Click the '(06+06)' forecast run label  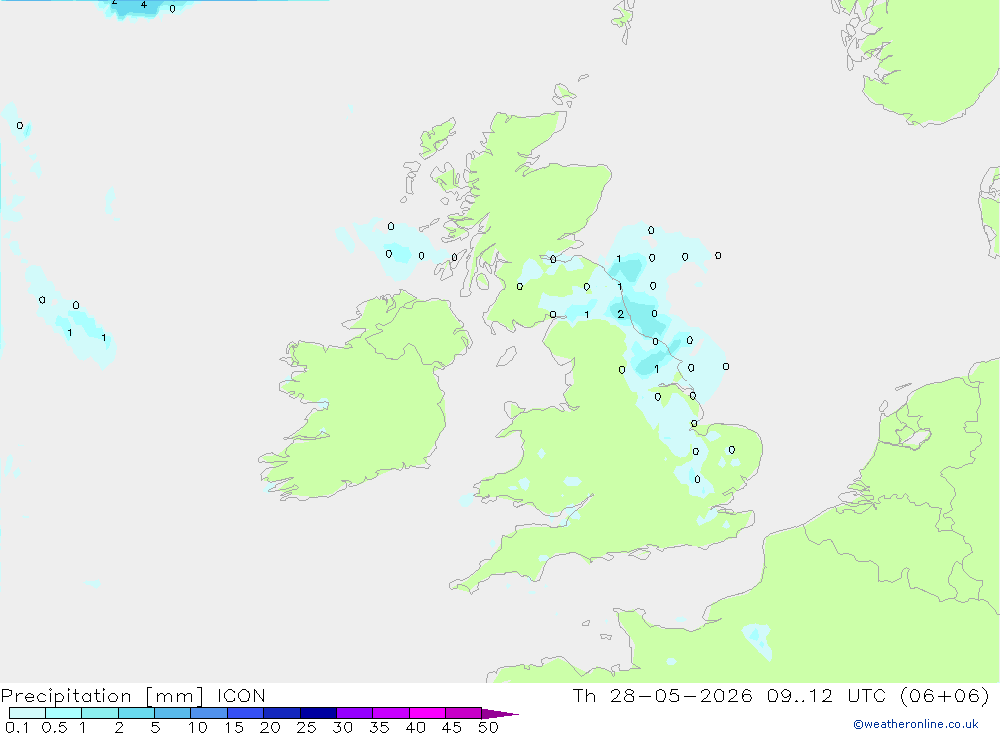click(945, 696)
